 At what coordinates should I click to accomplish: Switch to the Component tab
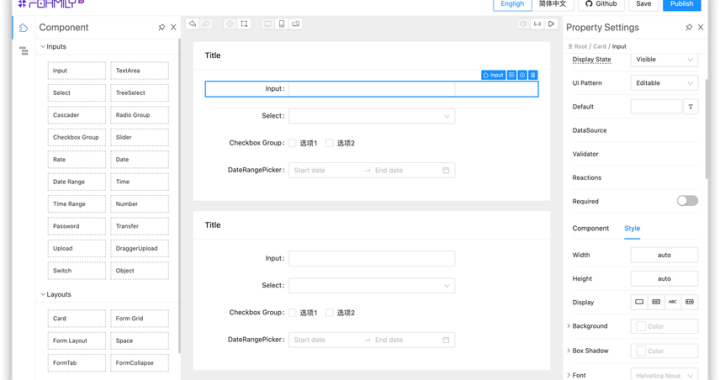[x=591, y=228]
